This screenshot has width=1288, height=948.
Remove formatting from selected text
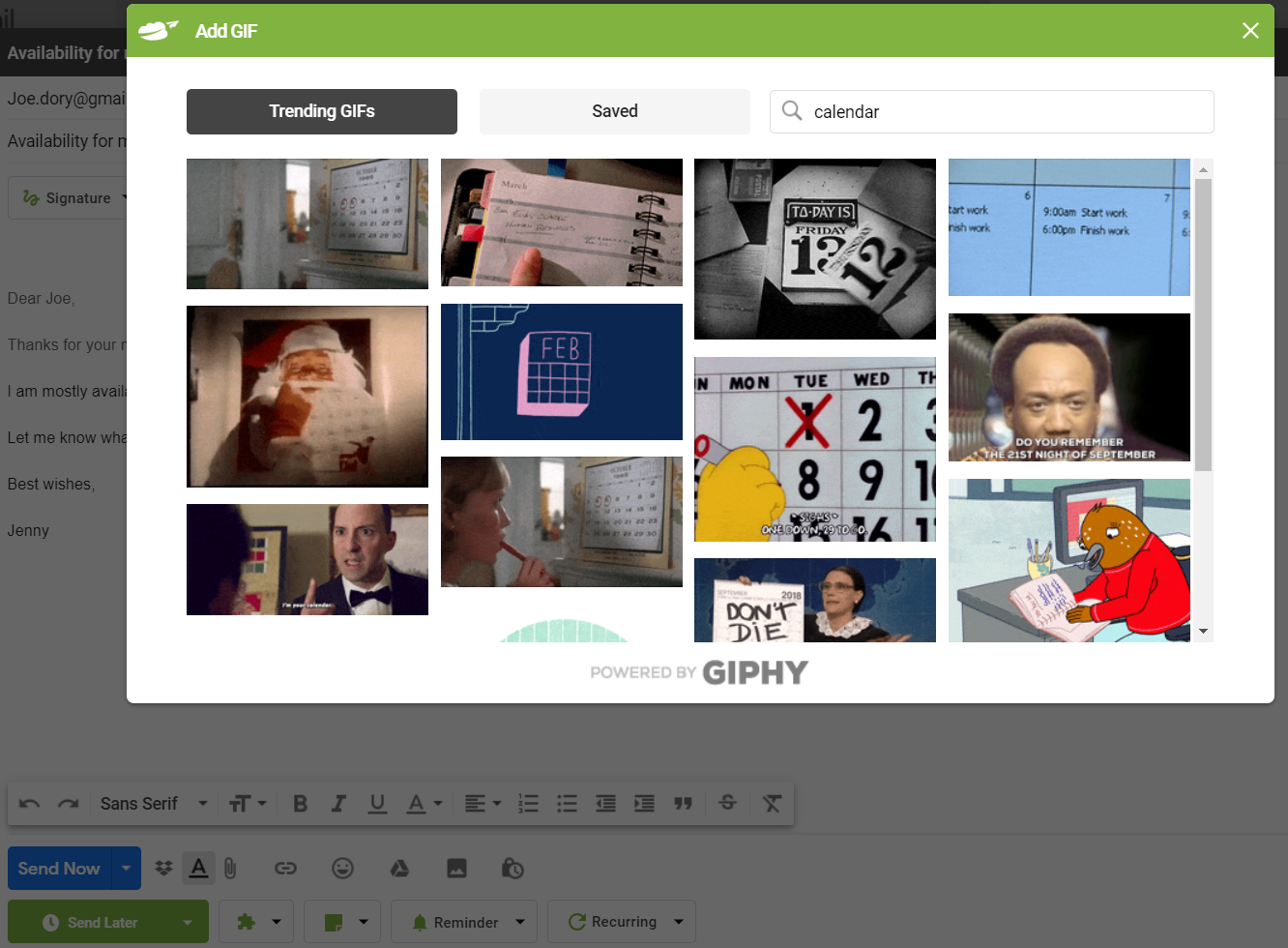coord(772,804)
